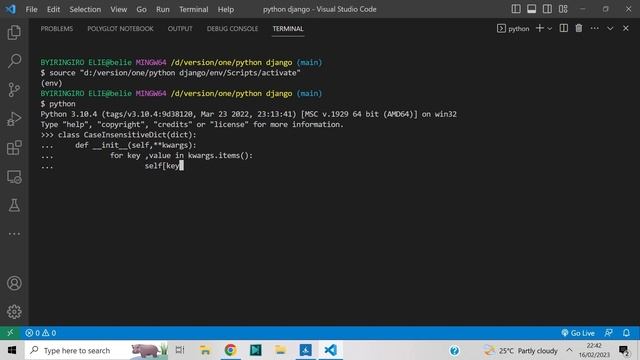Switch to the Output tab
This screenshot has width=640, height=360.
(180, 29)
